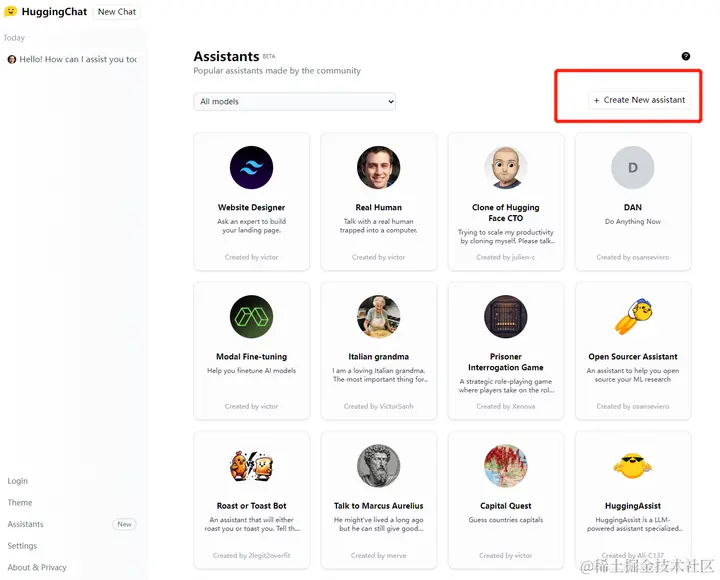Open the Theme option in sidebar
The width and height of the screenshot is (720, 580).
click(x=20, y=502)
